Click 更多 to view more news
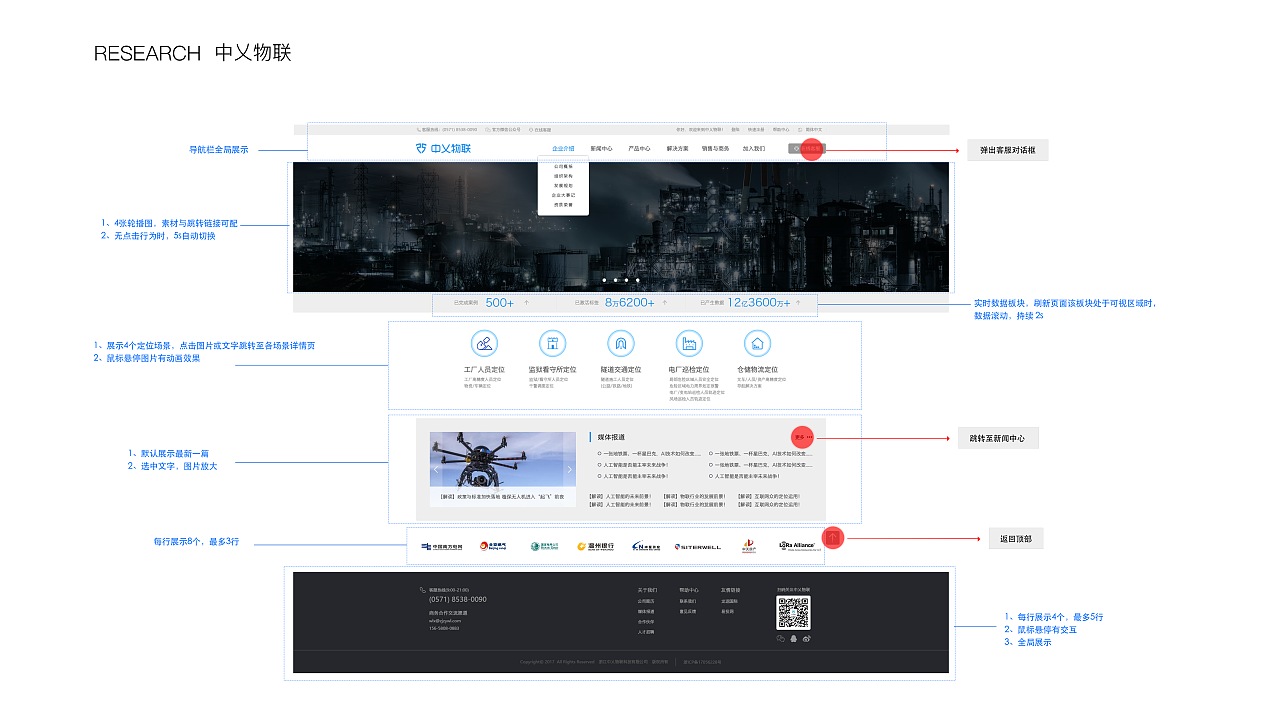Image resolution: width=1280 pixels, height=717 pixels. [803, 437]
